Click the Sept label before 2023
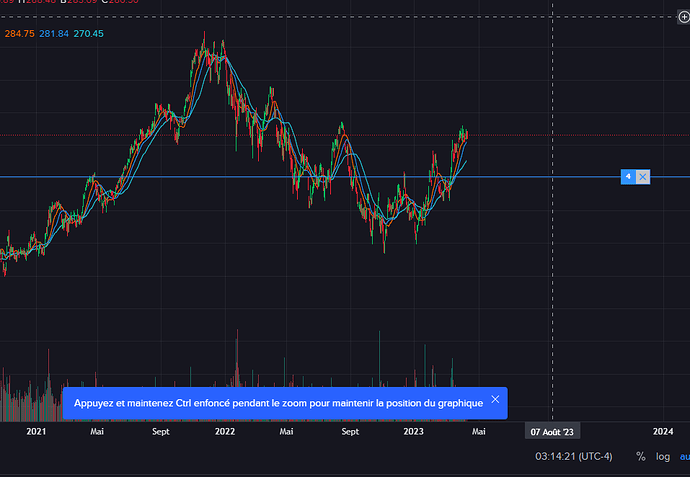This screenshot has height=477, width=690. (350, 432)
